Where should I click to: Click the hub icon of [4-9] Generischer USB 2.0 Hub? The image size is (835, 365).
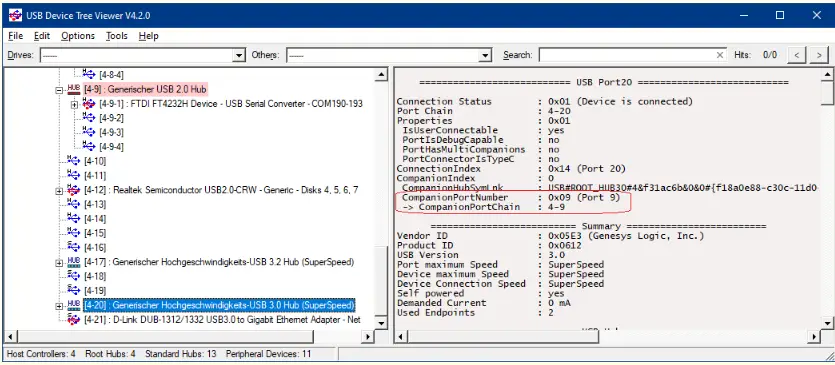coord(74,89)
